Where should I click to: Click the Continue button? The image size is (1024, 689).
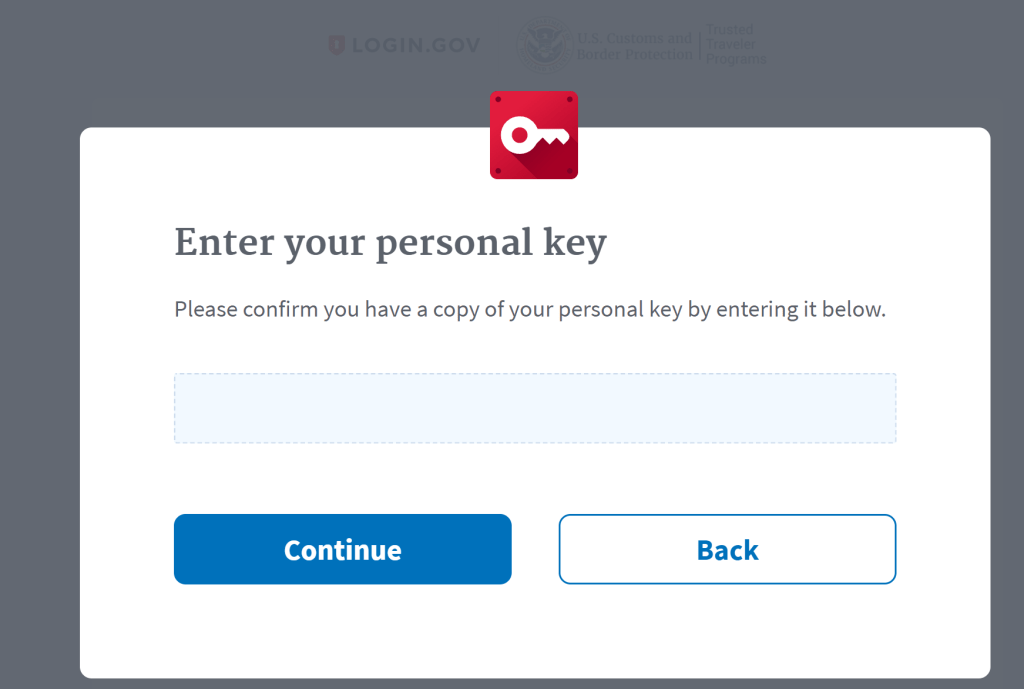tap(342, 549)
